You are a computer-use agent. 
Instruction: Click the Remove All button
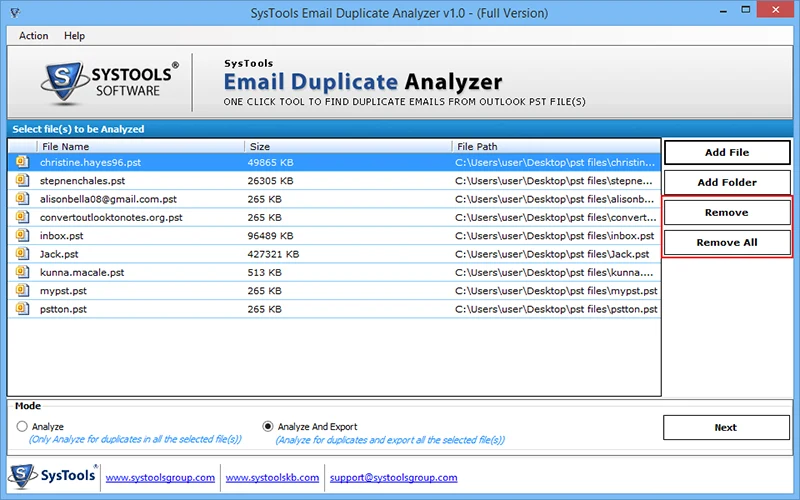tap(727, 242)
